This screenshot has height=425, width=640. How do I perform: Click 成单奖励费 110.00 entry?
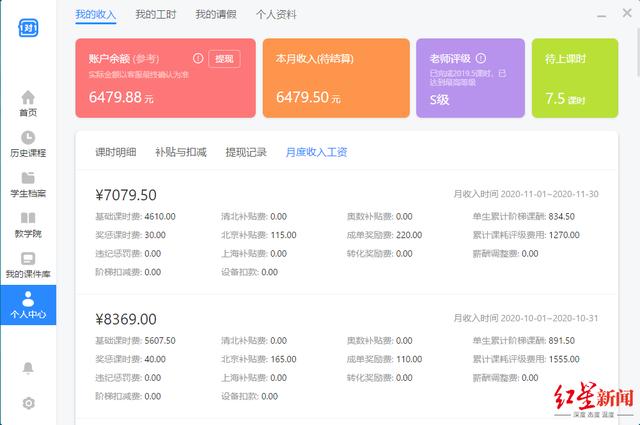[x=384, y=359]
